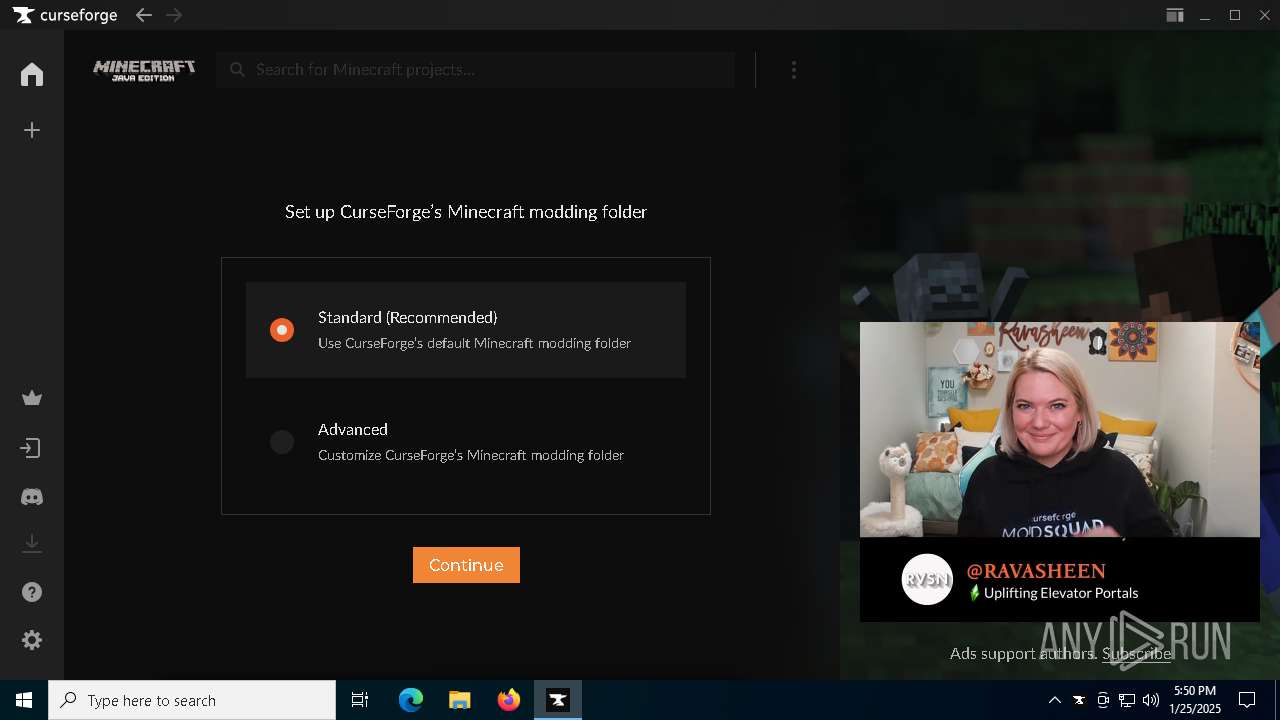The height and width of the screenshot is (720, 1280).
Task: Click the CurseForge system tray icon
Action: (x=1079, y=700)
